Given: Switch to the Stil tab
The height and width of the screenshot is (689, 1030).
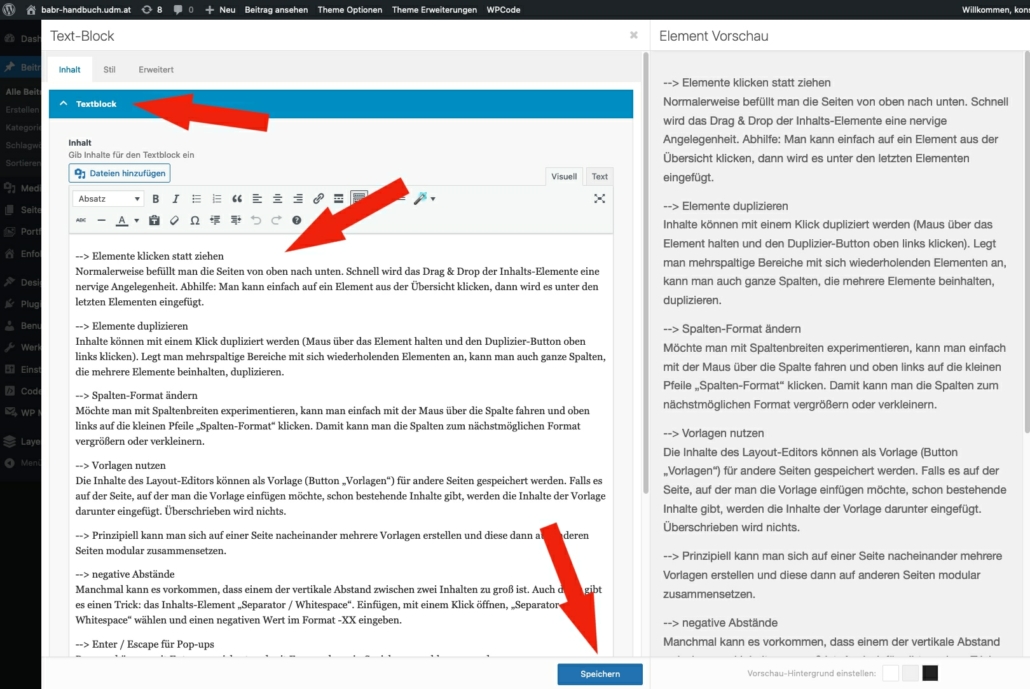Looking at the screenshot, I should [109, 70].
